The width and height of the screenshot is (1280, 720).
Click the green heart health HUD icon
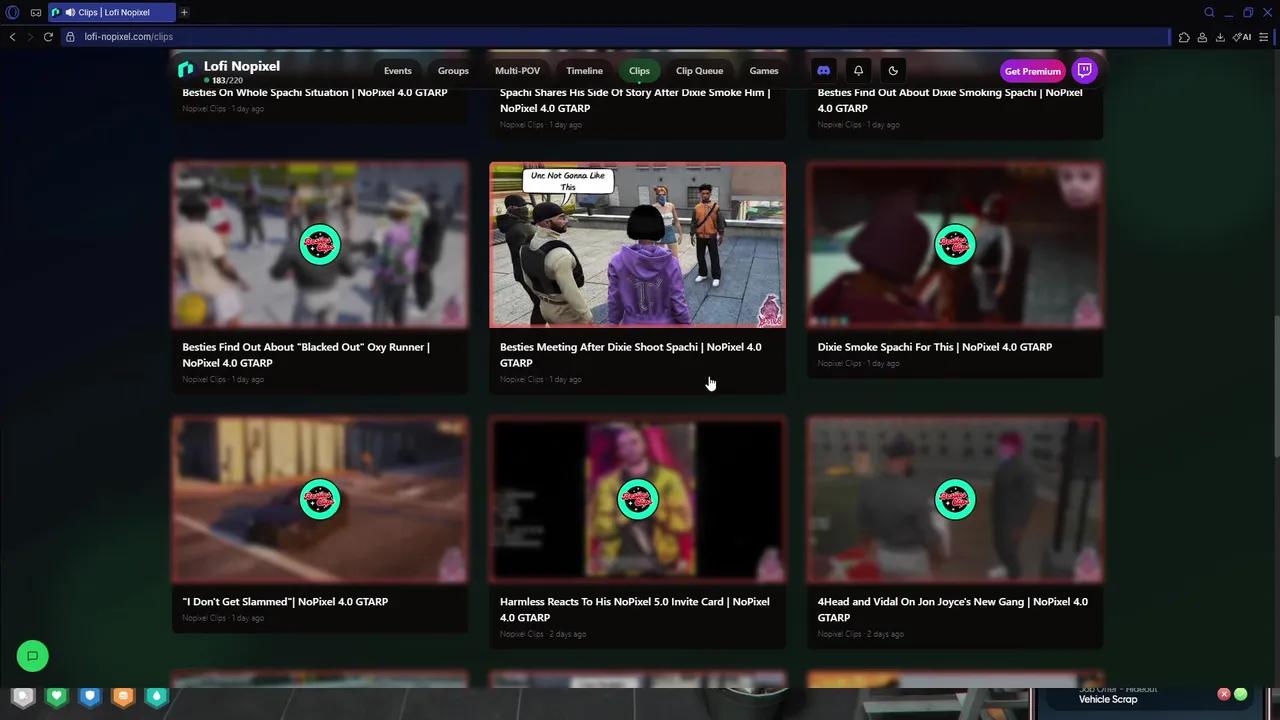pyautogui.click(x=57, y=696)
